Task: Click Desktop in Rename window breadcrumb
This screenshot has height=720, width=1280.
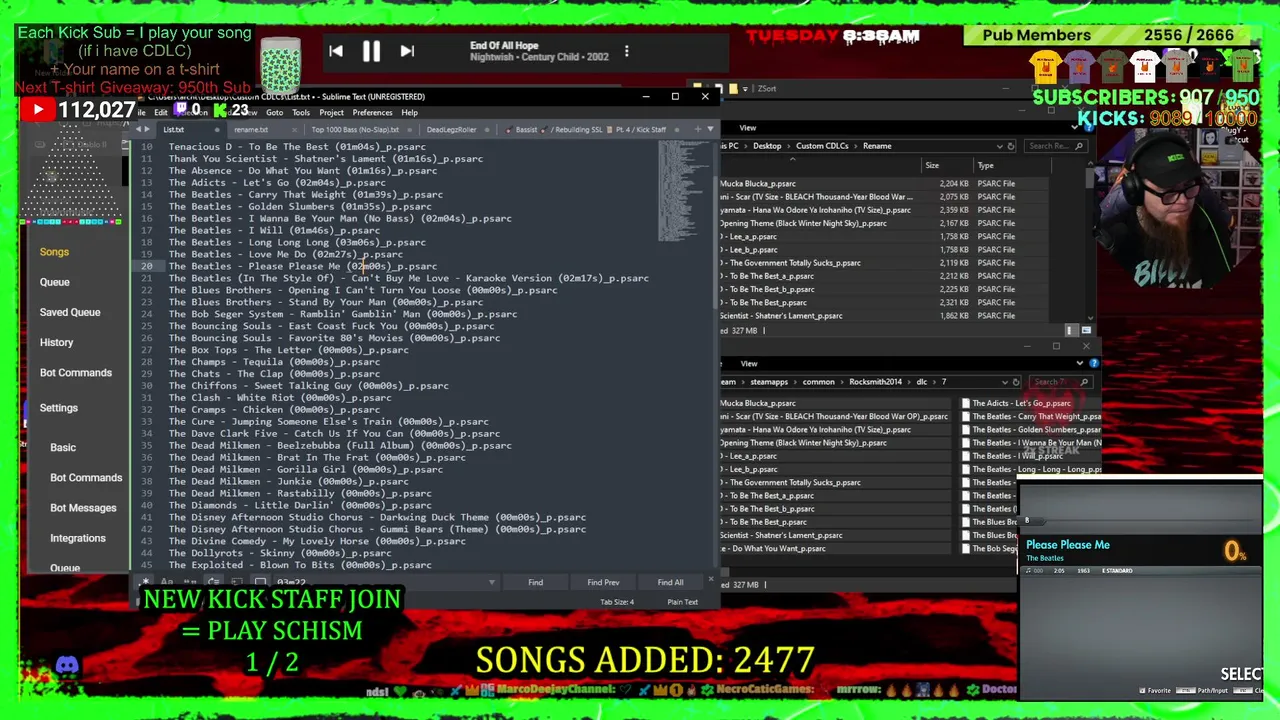Action: click(x=767, y=146)
